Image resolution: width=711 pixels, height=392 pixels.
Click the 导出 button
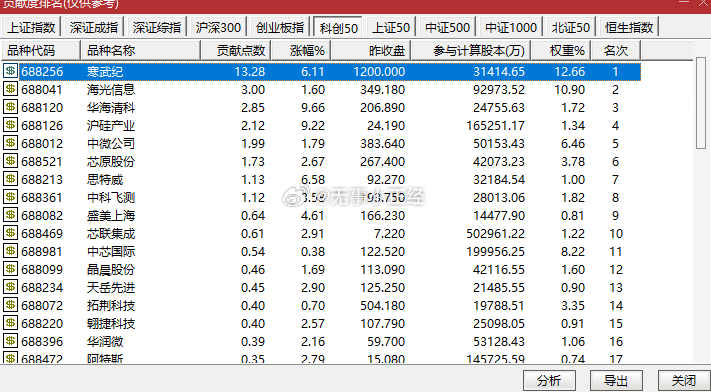point(616,380)
